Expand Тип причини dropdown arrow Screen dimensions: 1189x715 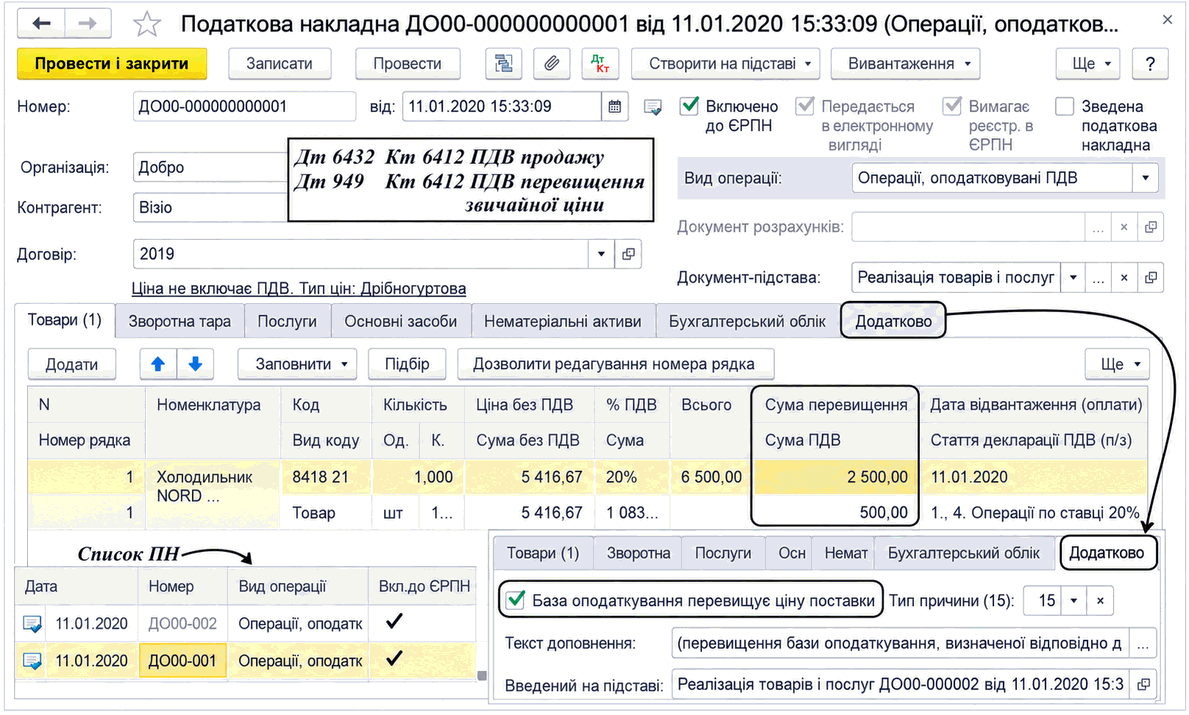click(x=1074, y=601)
